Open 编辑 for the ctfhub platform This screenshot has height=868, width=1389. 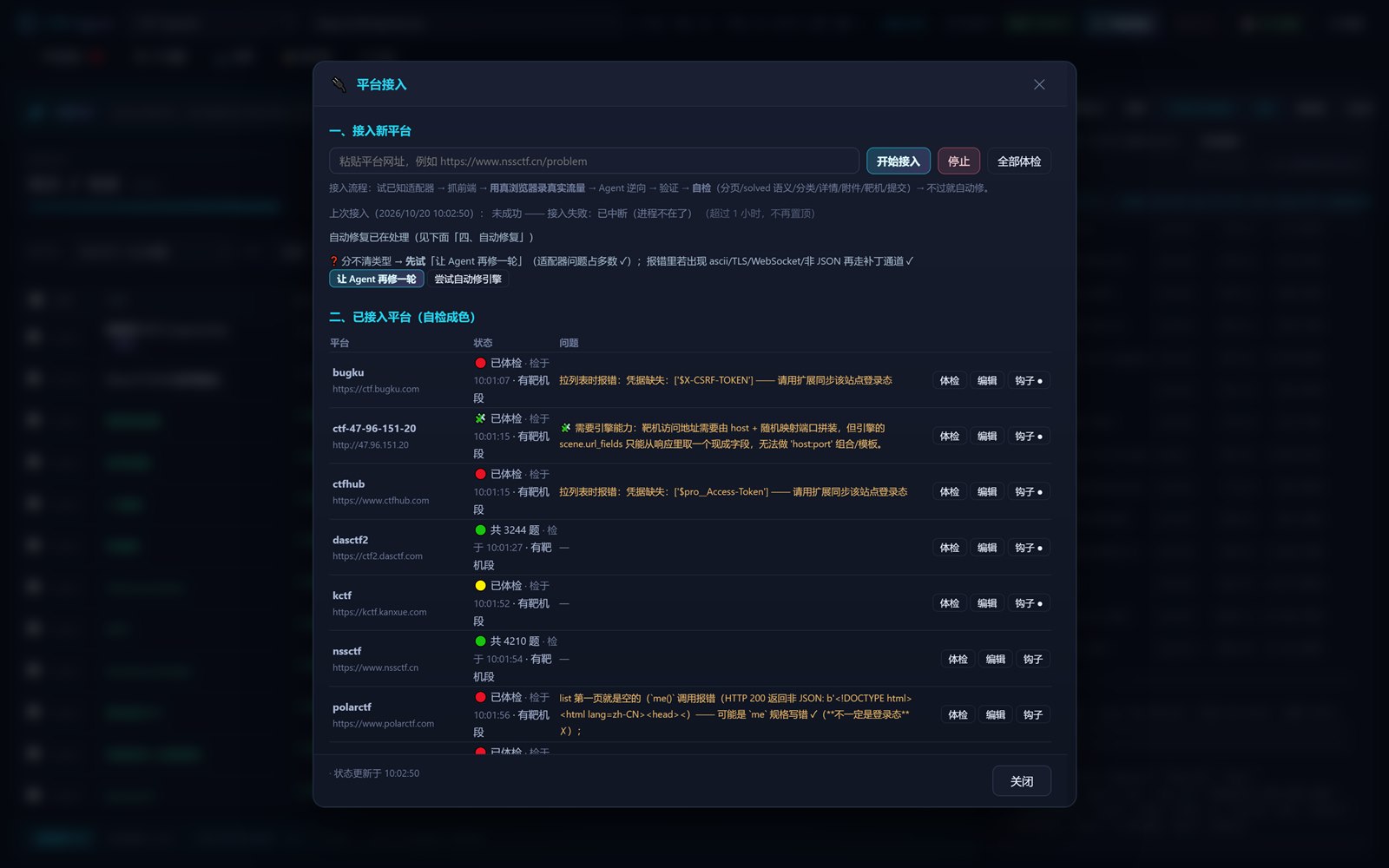[987, 491]
